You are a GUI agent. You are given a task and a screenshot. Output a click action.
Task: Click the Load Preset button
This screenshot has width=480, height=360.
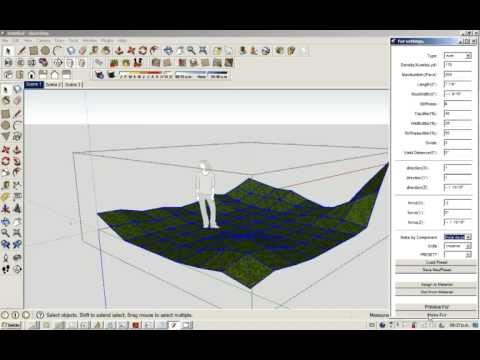point(436,262)
